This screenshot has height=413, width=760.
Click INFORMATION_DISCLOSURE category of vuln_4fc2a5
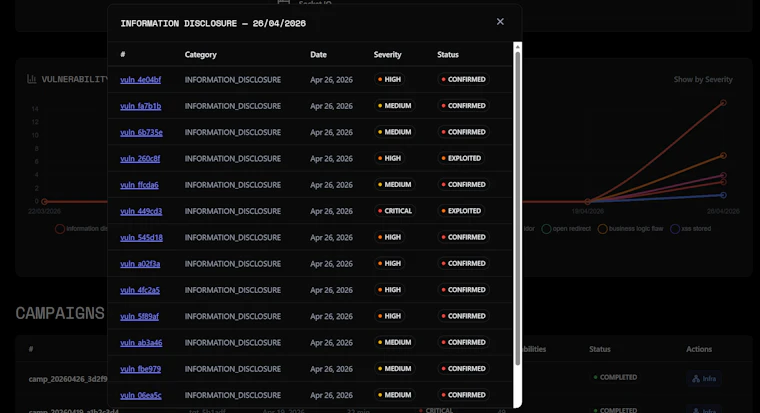[x=233, y=290]
